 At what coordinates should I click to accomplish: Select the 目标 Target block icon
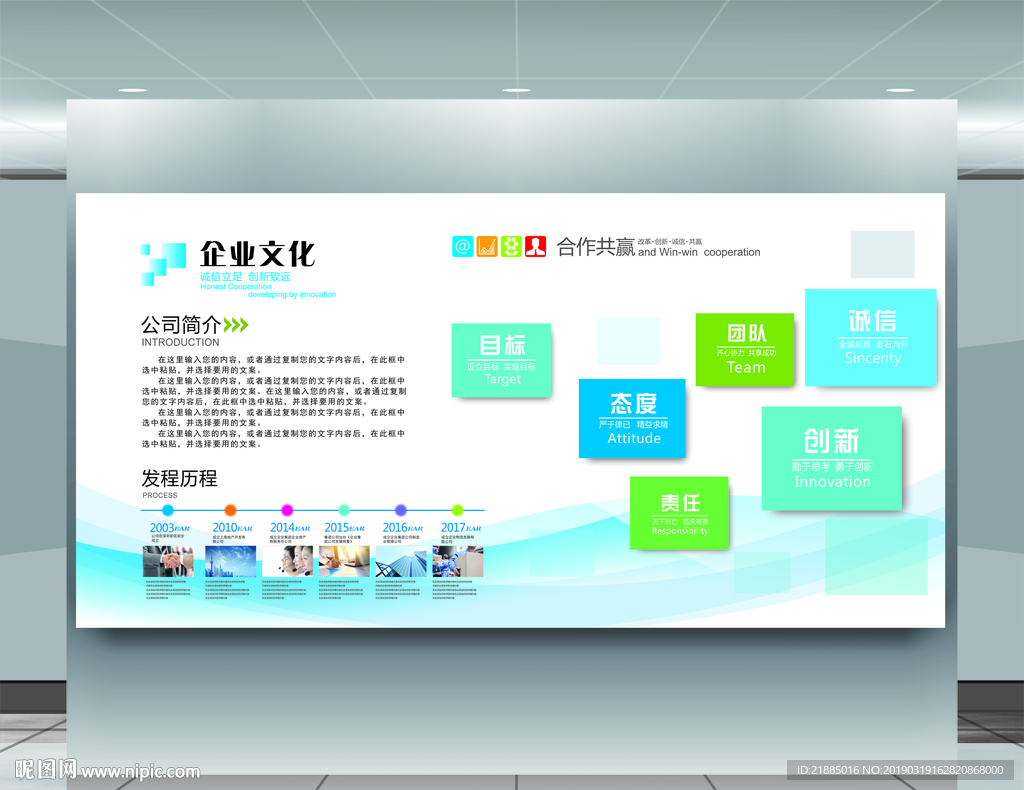(501, 360)
